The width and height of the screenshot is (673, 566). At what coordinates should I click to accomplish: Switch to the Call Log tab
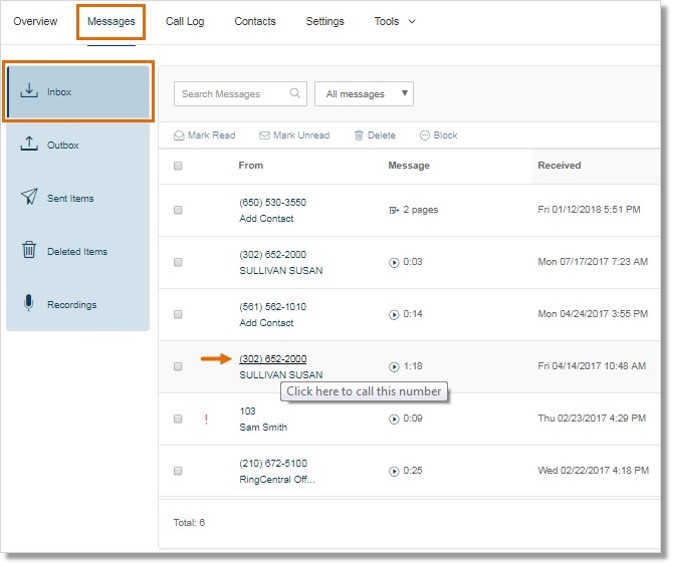[x=185, y=21]
